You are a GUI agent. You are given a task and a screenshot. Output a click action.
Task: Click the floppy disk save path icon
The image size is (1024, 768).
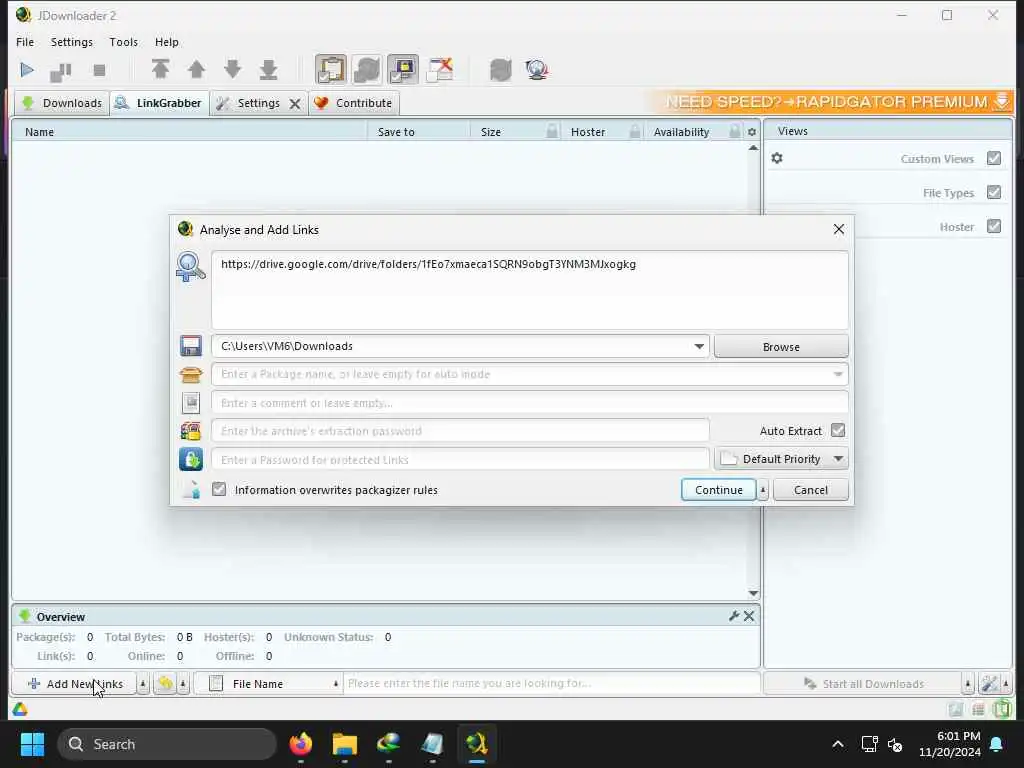coord(191,346)
